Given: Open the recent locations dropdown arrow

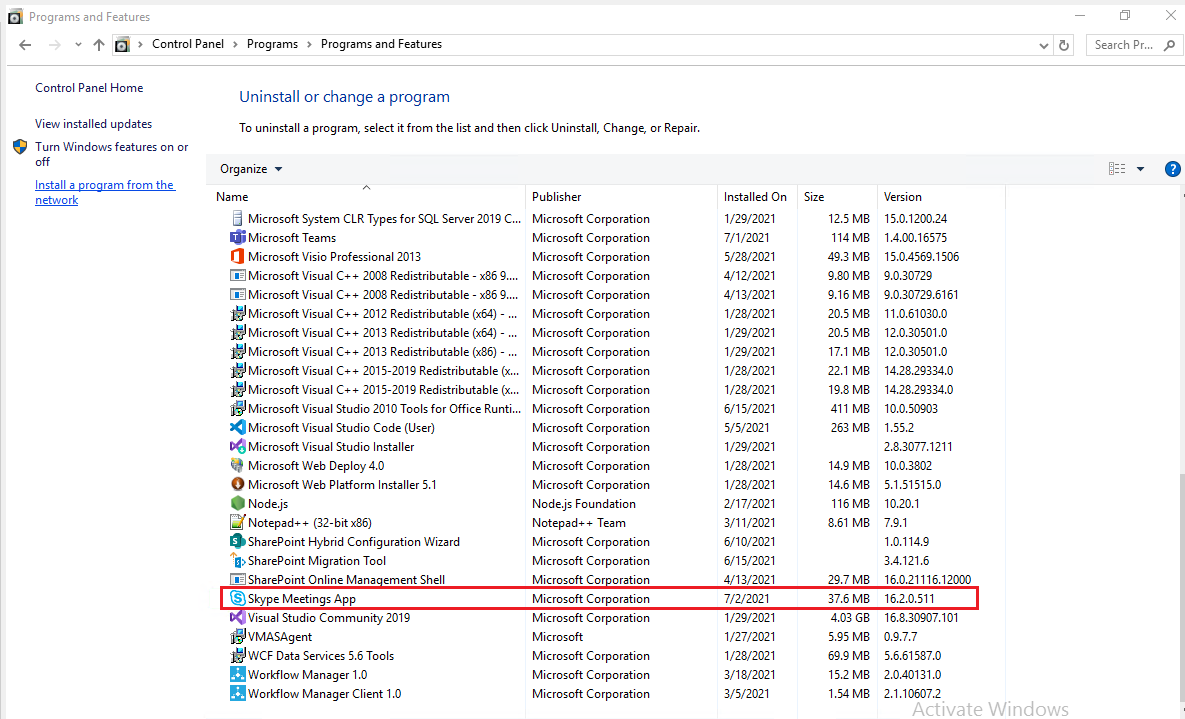Looking at the screenshot, I should [x=78, y=45].
